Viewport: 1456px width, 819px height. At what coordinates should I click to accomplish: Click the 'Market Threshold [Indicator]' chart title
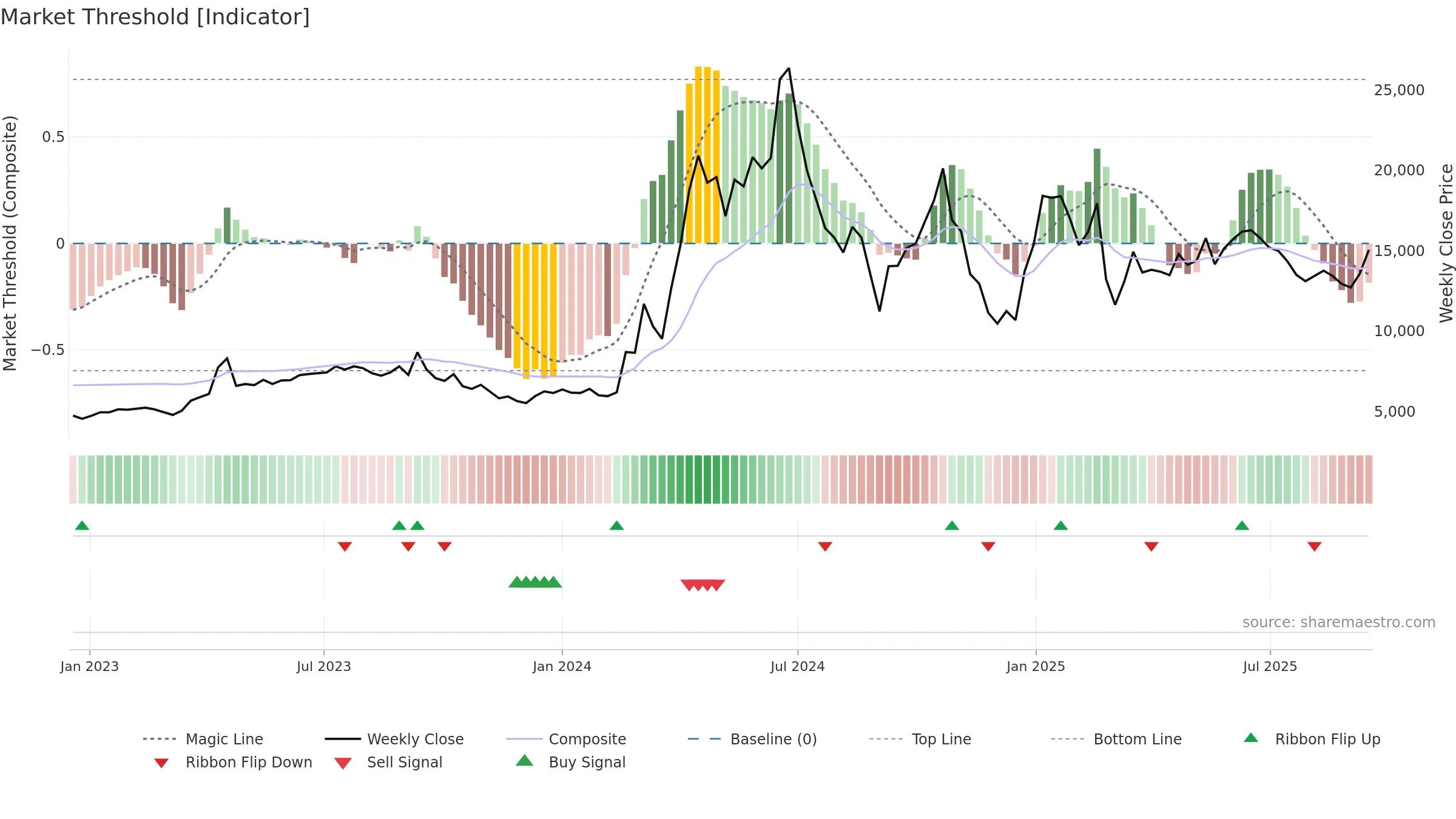tap(155, 17)
